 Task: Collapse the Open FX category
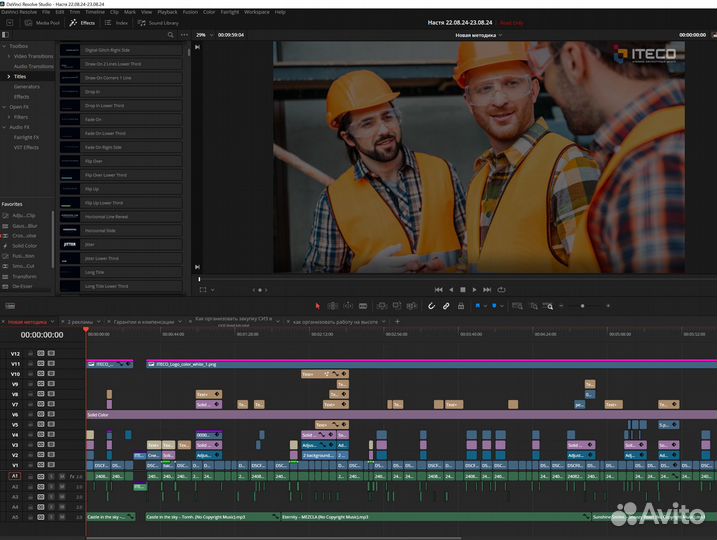point(6,106)
